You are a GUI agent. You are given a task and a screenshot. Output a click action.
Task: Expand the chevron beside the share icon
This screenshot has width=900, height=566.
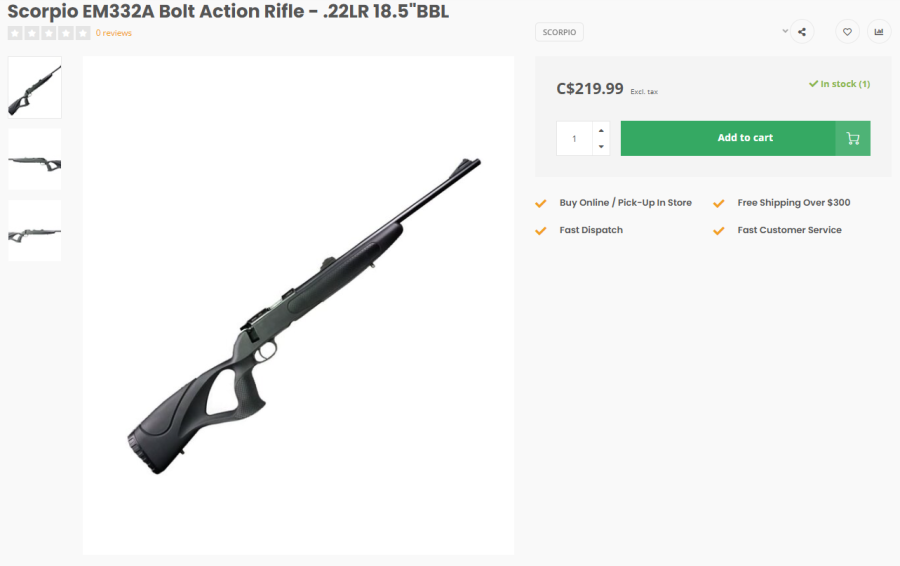785,31
